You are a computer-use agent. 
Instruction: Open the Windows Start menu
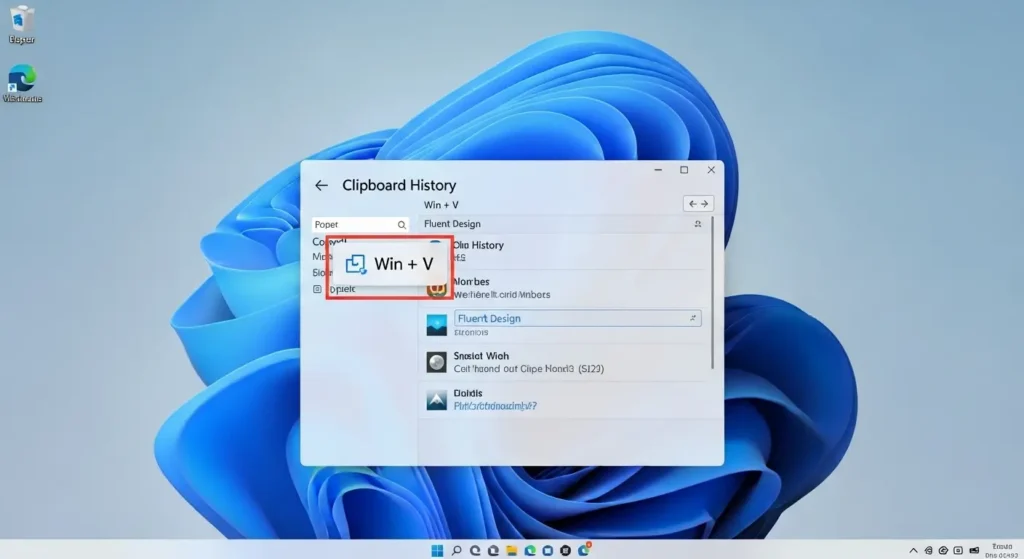[437, 551]
